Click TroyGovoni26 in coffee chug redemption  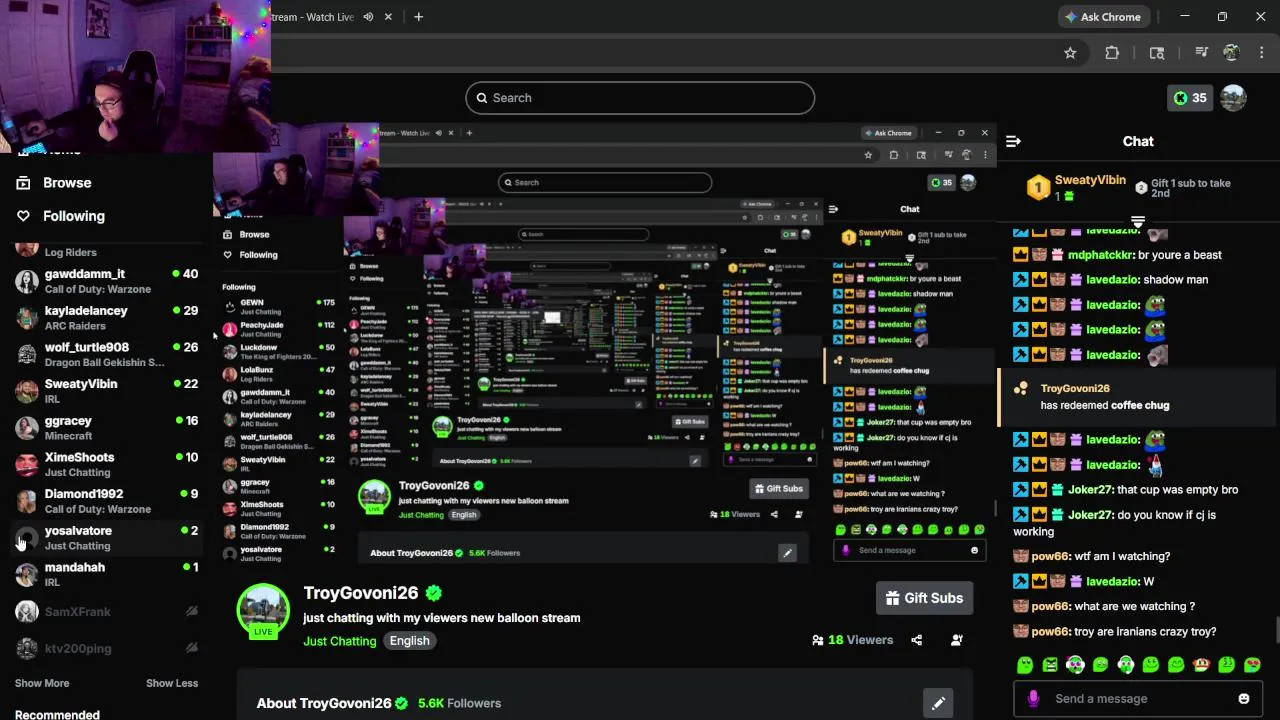point(1075,389)
